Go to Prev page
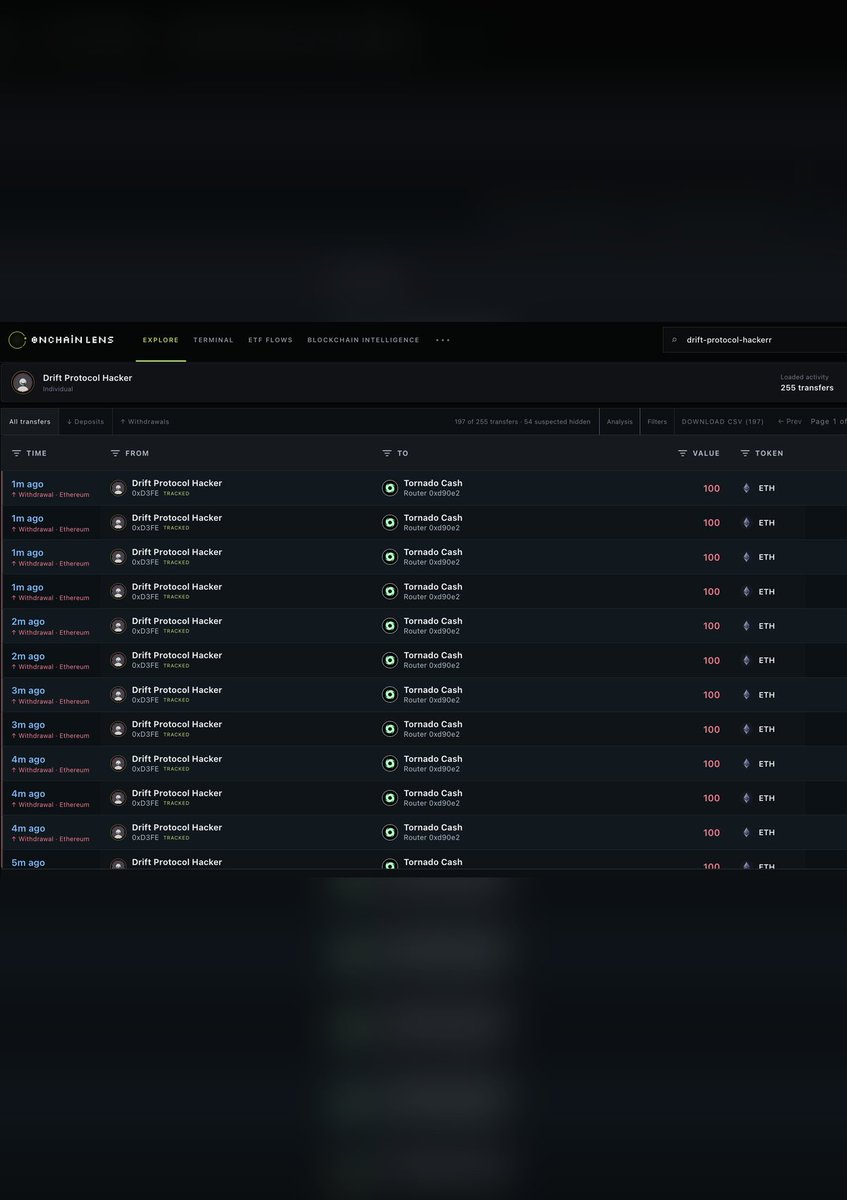 coord(790,422)
